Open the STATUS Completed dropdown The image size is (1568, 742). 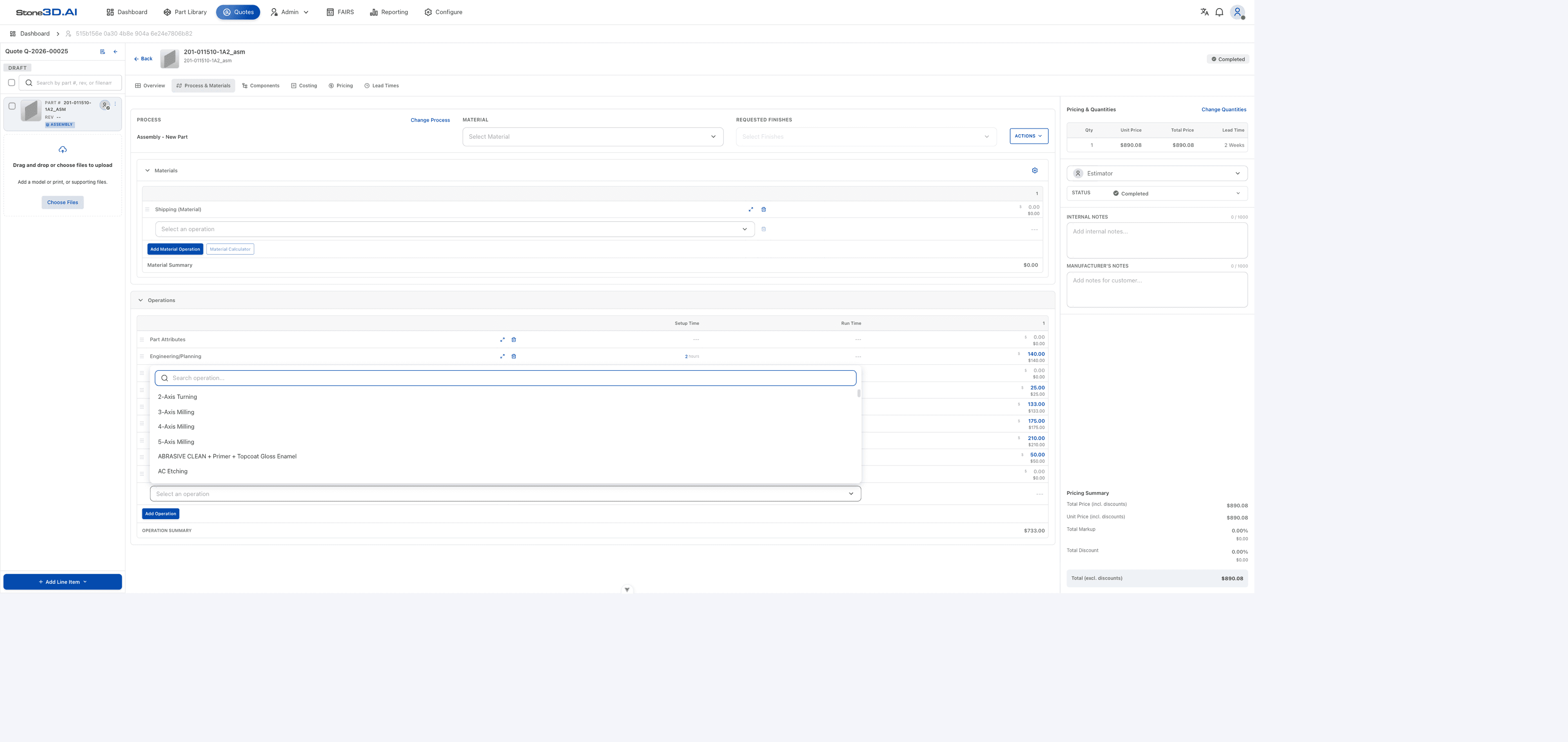(1157, 193)
